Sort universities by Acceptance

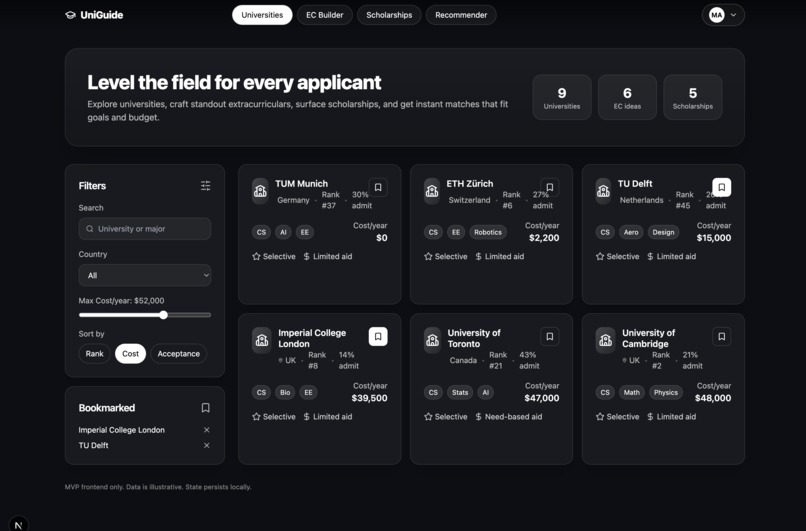[178, 354]
